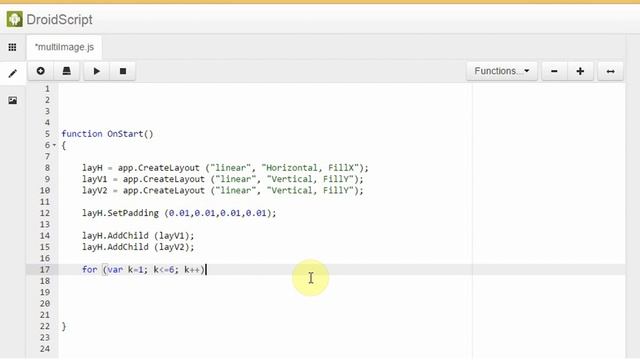This screenshot has width=640, height=360.
Task: Select the pencil edit icon in sidebar
Action: 13,73
